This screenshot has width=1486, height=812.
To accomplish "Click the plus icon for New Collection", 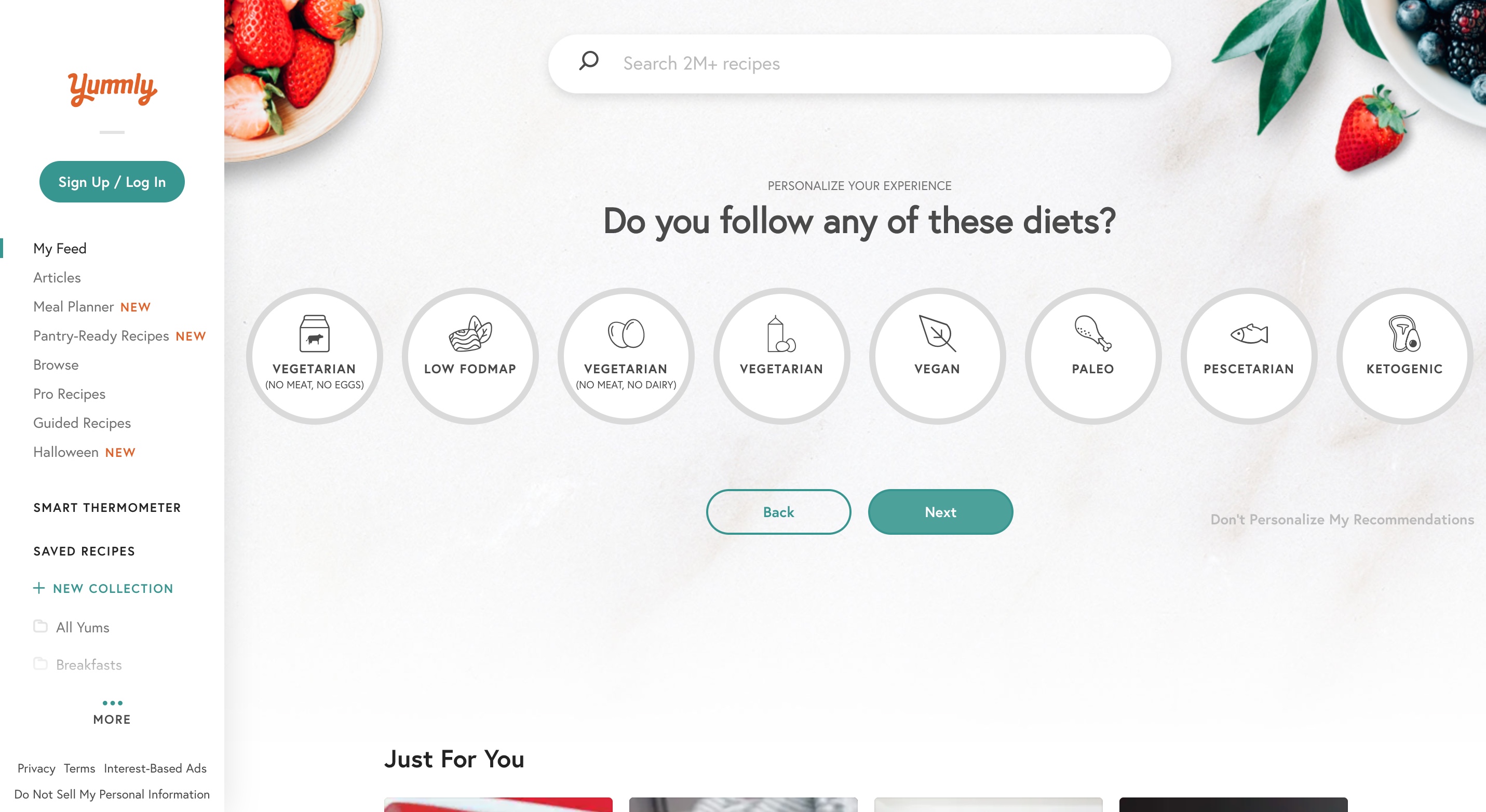I will tap(38, 588).
